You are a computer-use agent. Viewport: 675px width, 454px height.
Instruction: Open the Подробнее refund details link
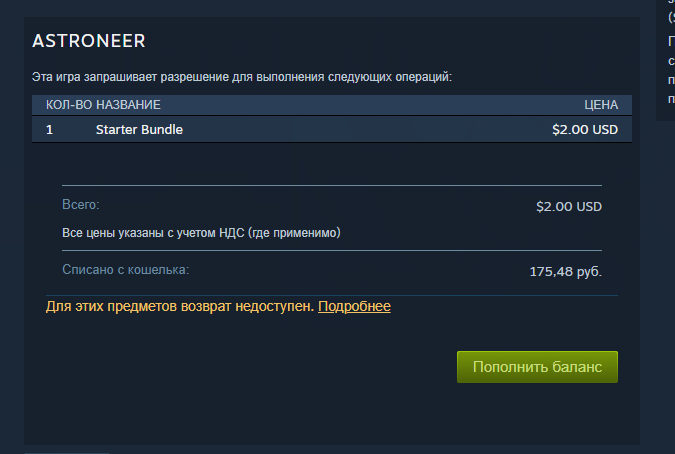pos(354,306)
